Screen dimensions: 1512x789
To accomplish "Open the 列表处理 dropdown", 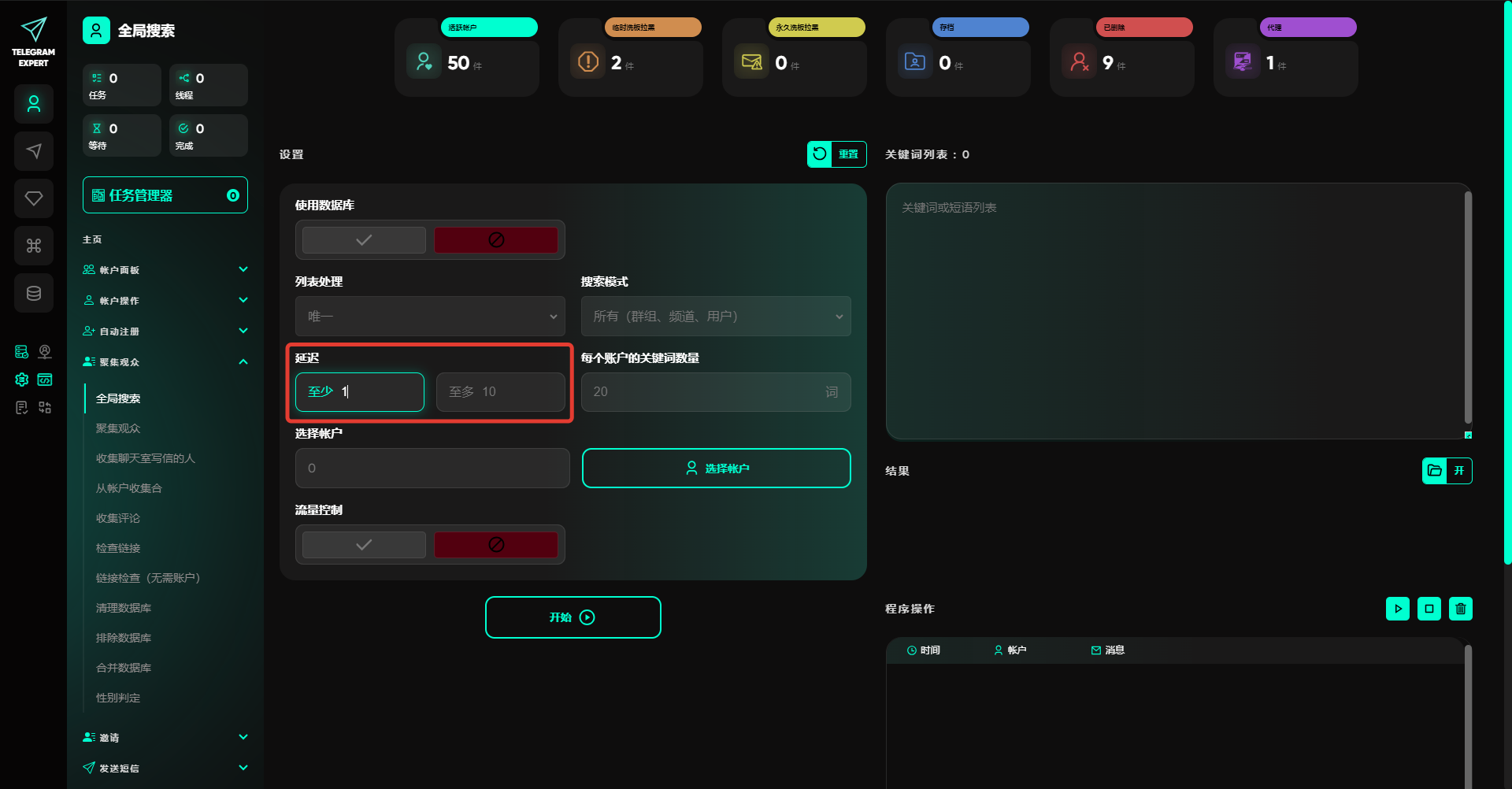I will click(x=430, y=317).
